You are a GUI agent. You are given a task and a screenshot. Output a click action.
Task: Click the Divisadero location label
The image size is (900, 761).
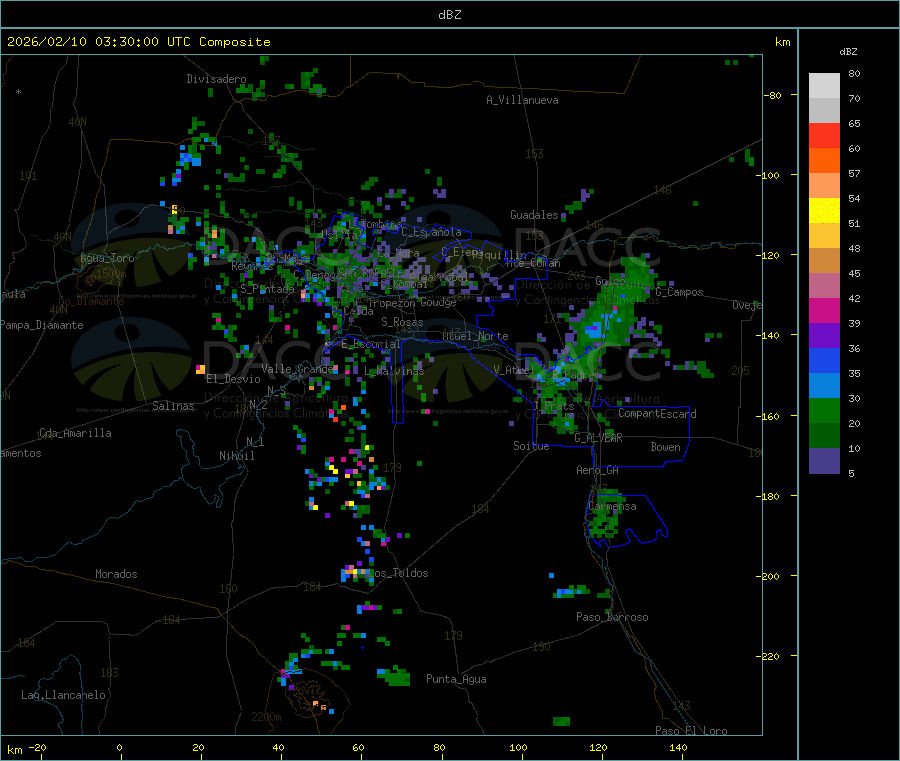[x=216, y=79]
